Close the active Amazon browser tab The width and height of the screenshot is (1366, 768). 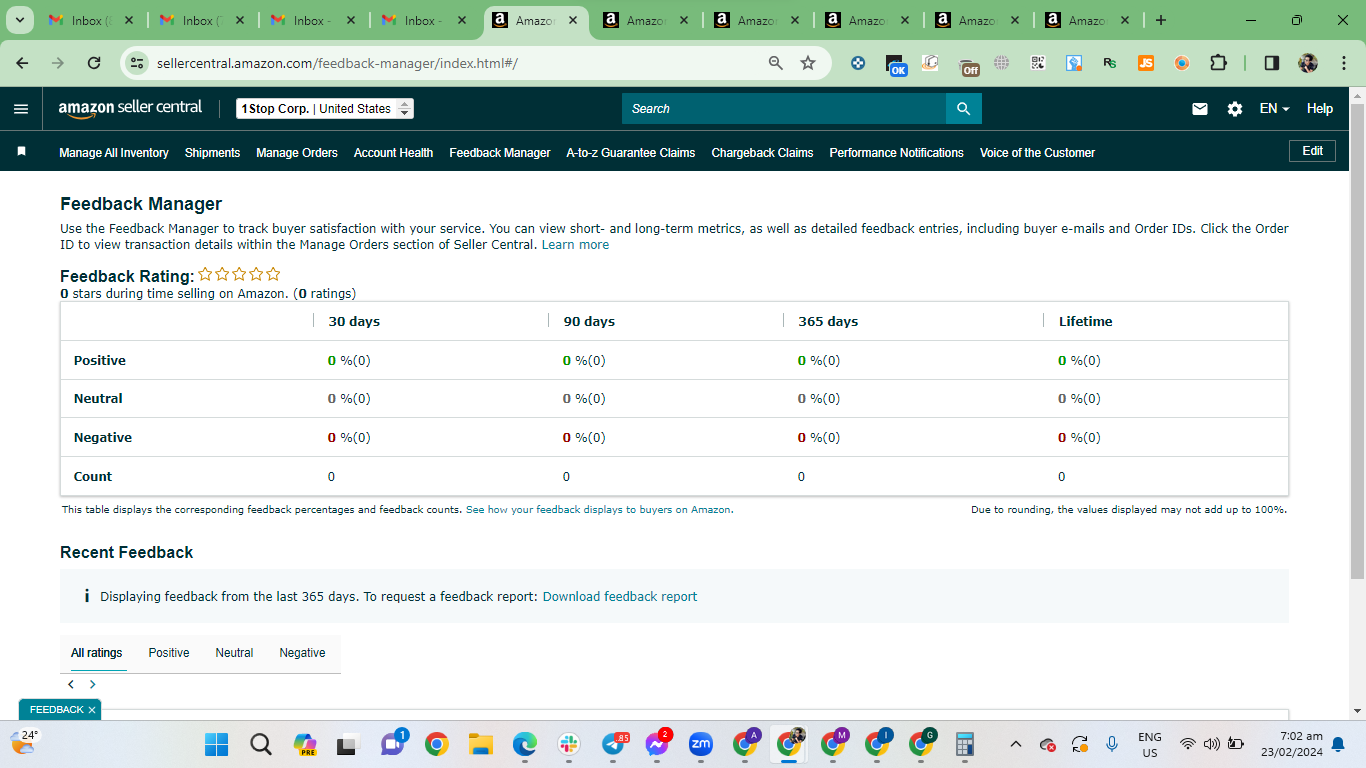(x=575, y=20)
